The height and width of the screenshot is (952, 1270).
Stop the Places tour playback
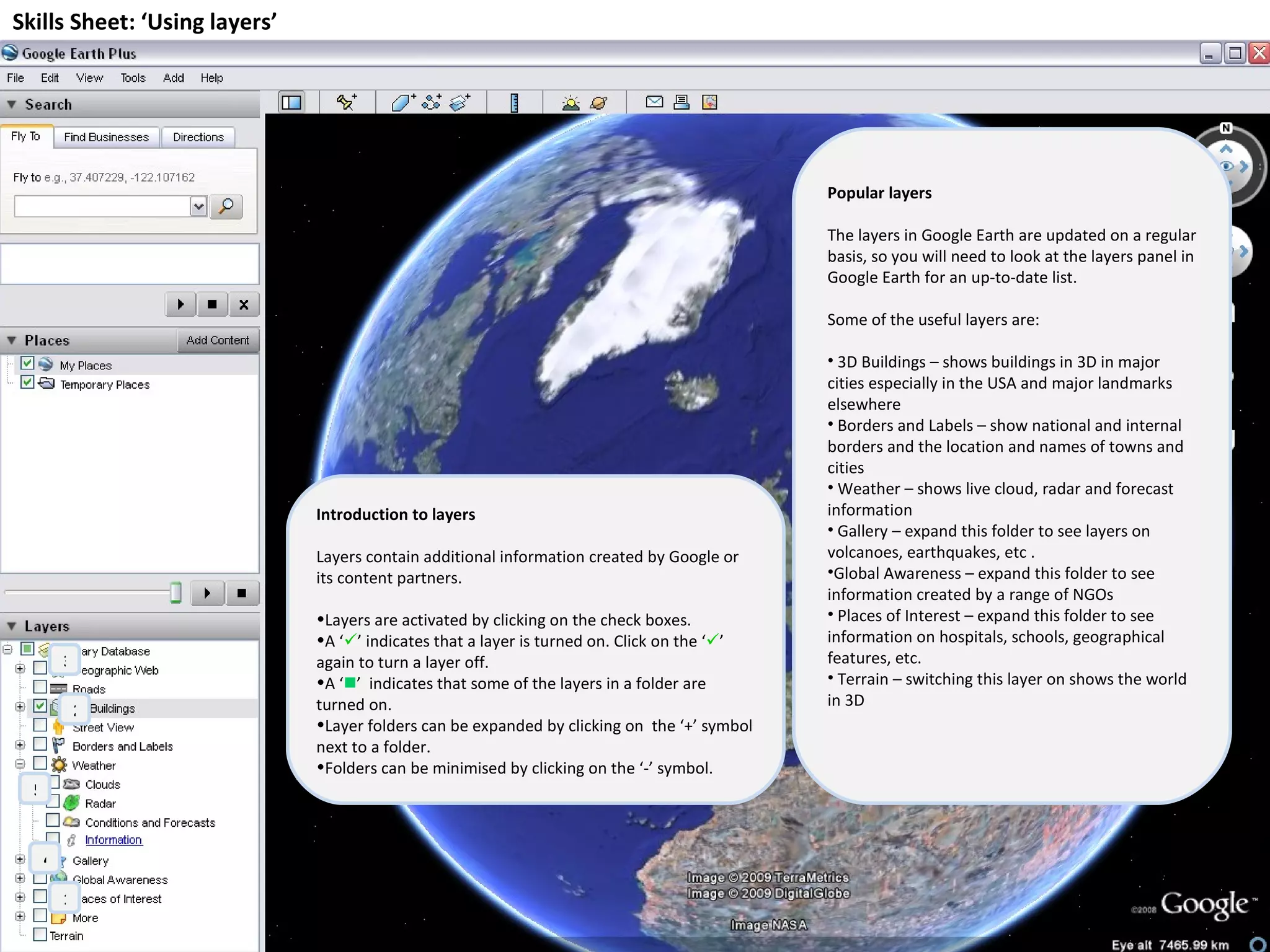tap(242, 593)
